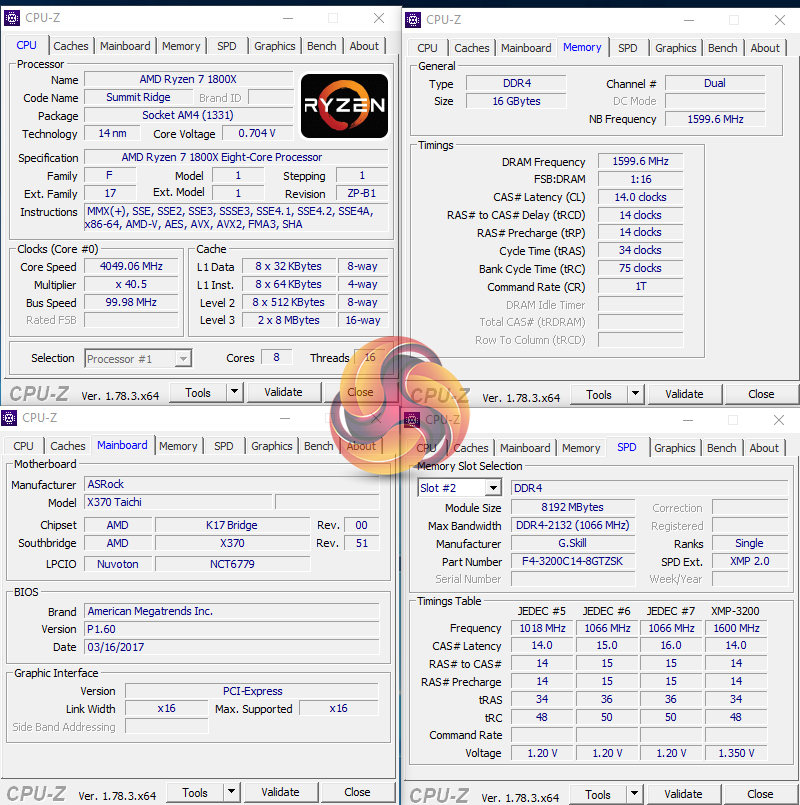800x805 pixels.
Task: Minimize the window showing AMD Ryzen processor details
Action: [x=287, y=18]
